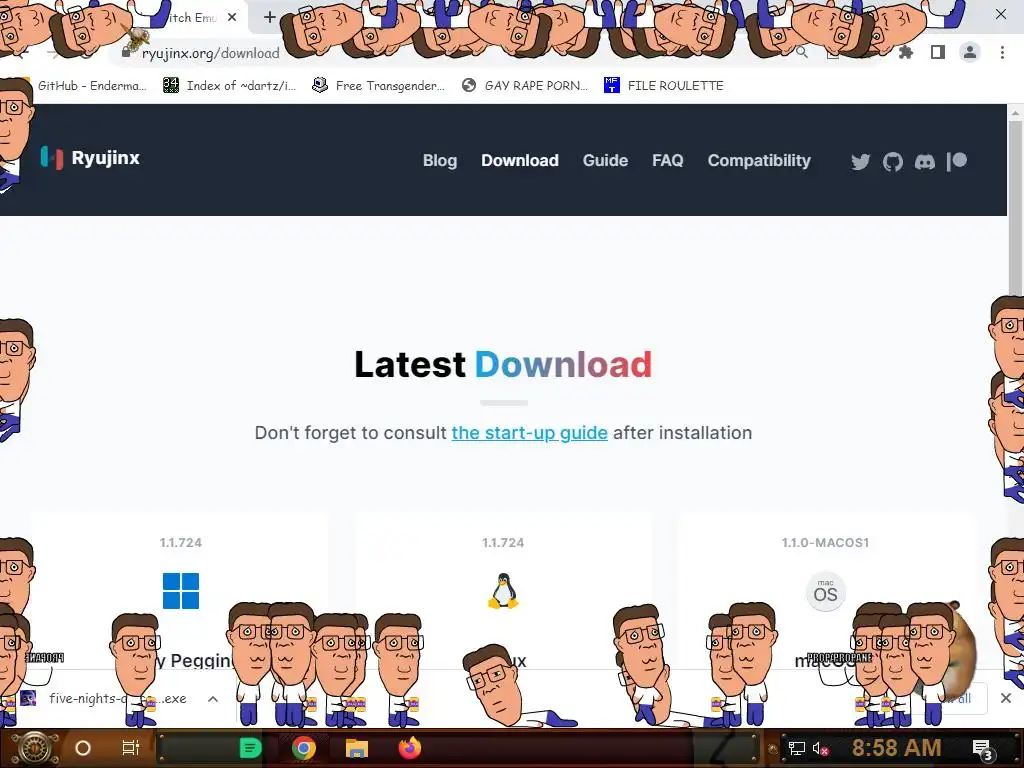1024x768 pixels.
Task: Click the ryujinx.org/download address bar
Action: tap(211, 53)
